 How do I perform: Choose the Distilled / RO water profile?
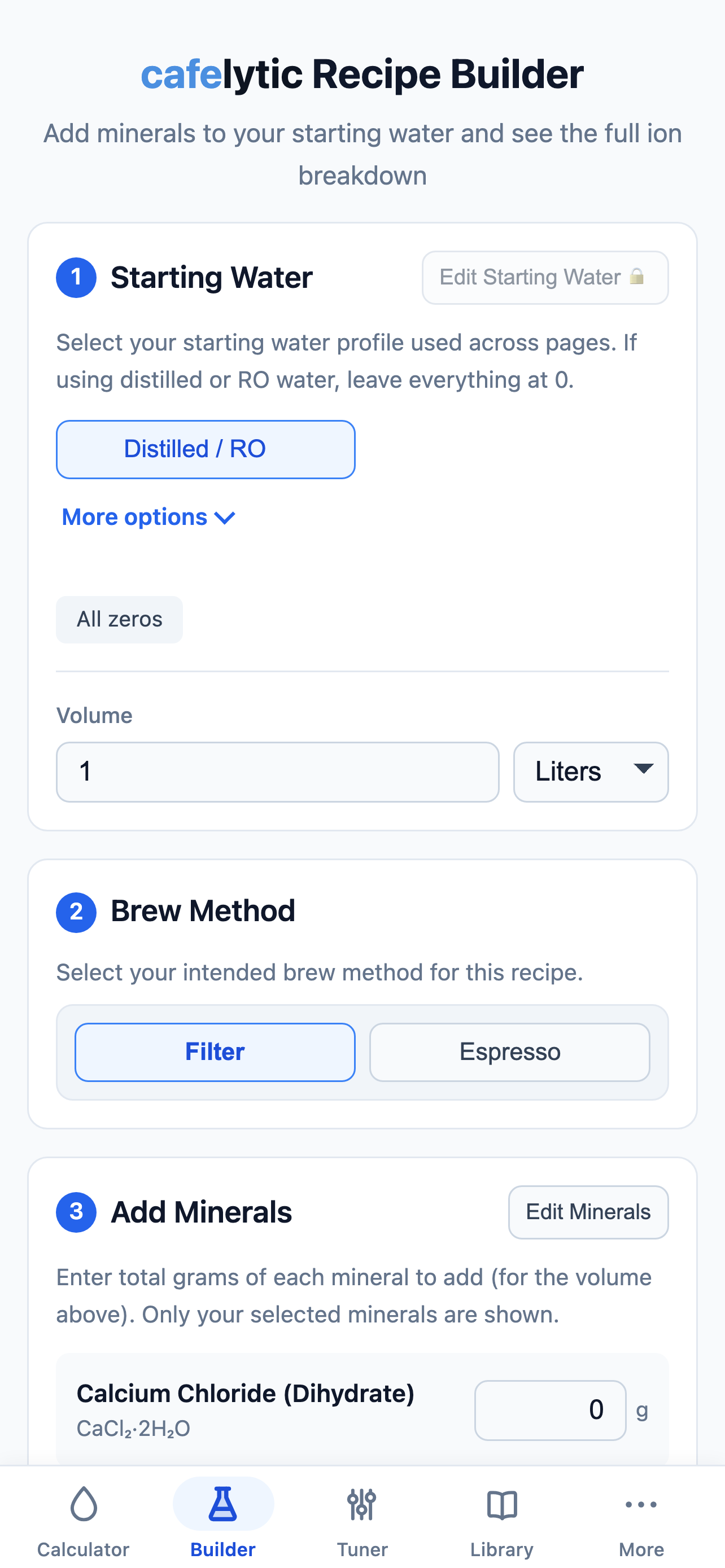pyautogui.click(x=206, y=449)
